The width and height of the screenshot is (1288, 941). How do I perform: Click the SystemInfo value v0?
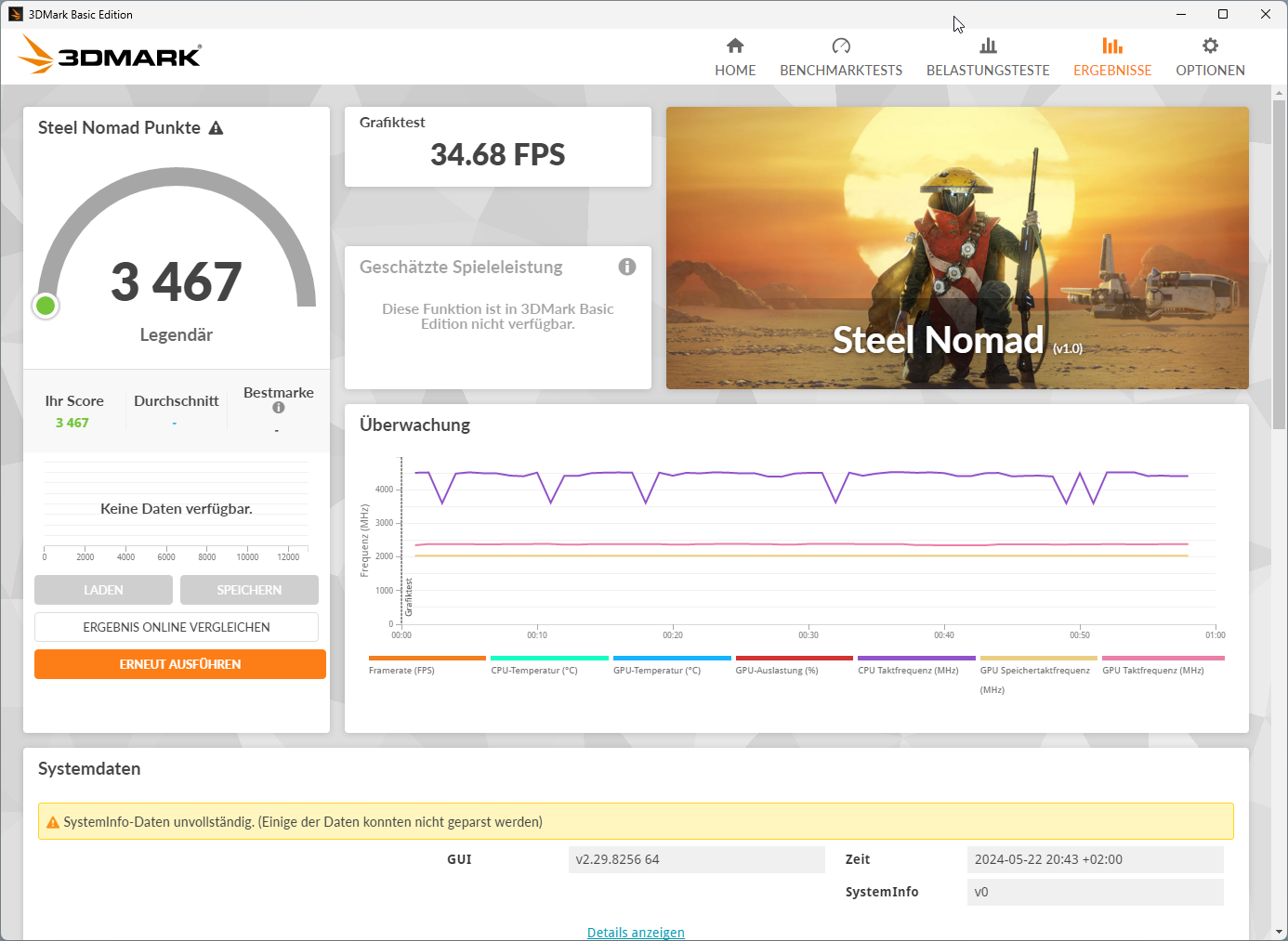(1096, 892)
